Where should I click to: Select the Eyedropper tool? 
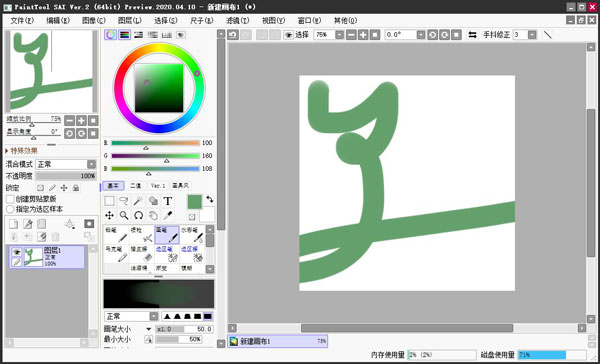point(168,215)
